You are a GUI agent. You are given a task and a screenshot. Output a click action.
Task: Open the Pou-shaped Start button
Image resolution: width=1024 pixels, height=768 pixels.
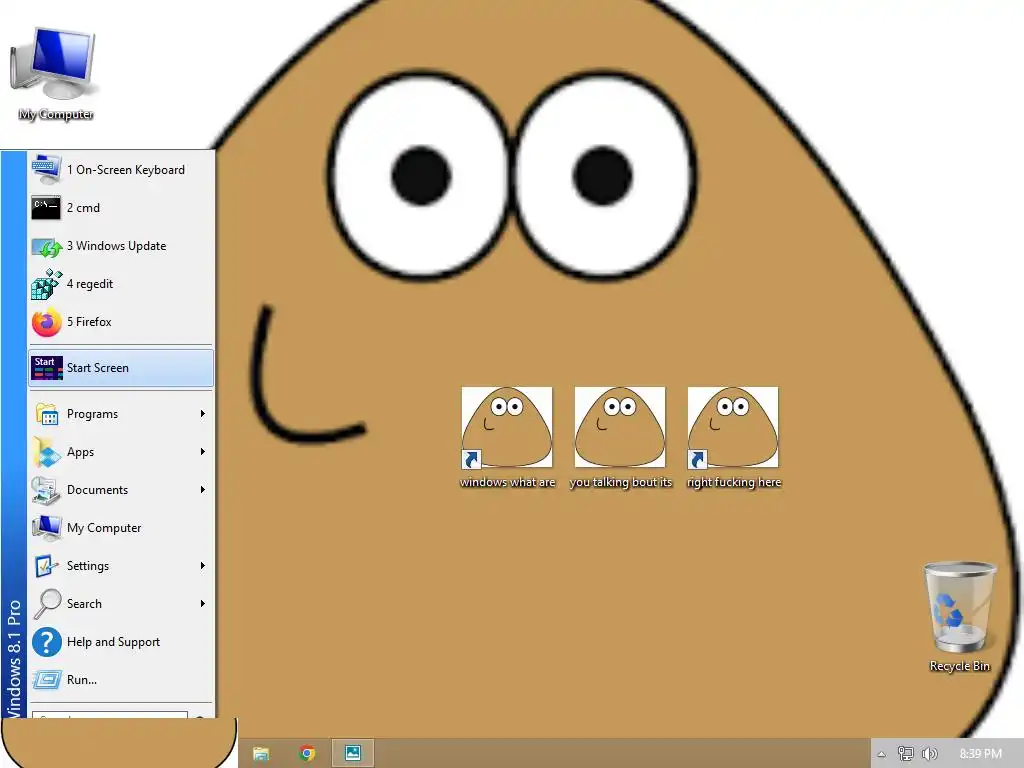click(118, 743)
